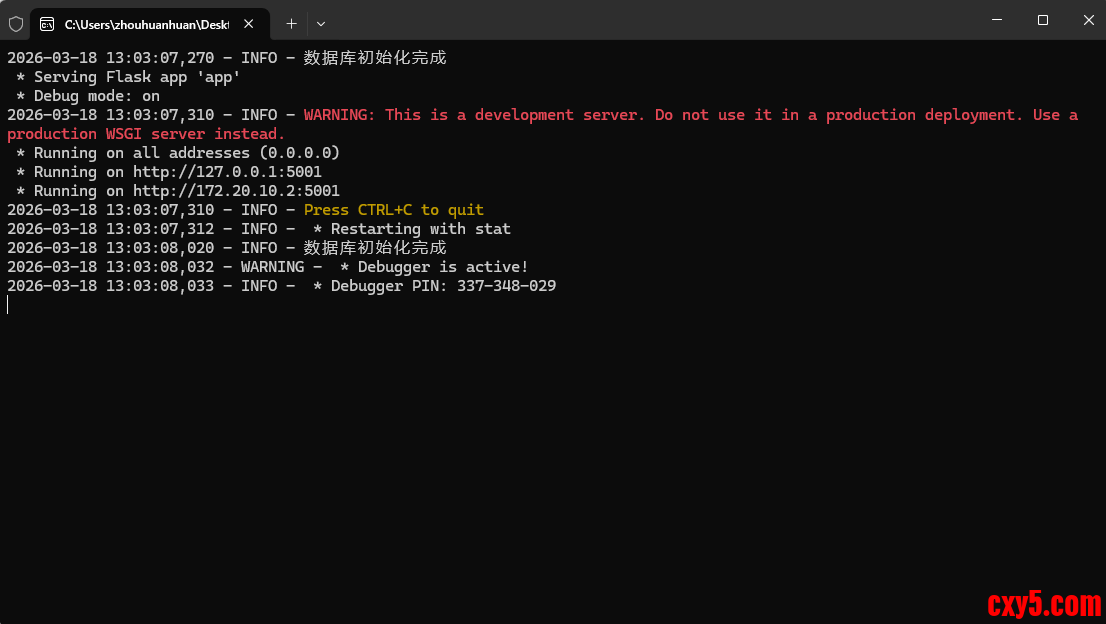The image size is (1106, 624).
Task: Click the yellow Press CTRL+C to quit text
Action: click(393, 210)
